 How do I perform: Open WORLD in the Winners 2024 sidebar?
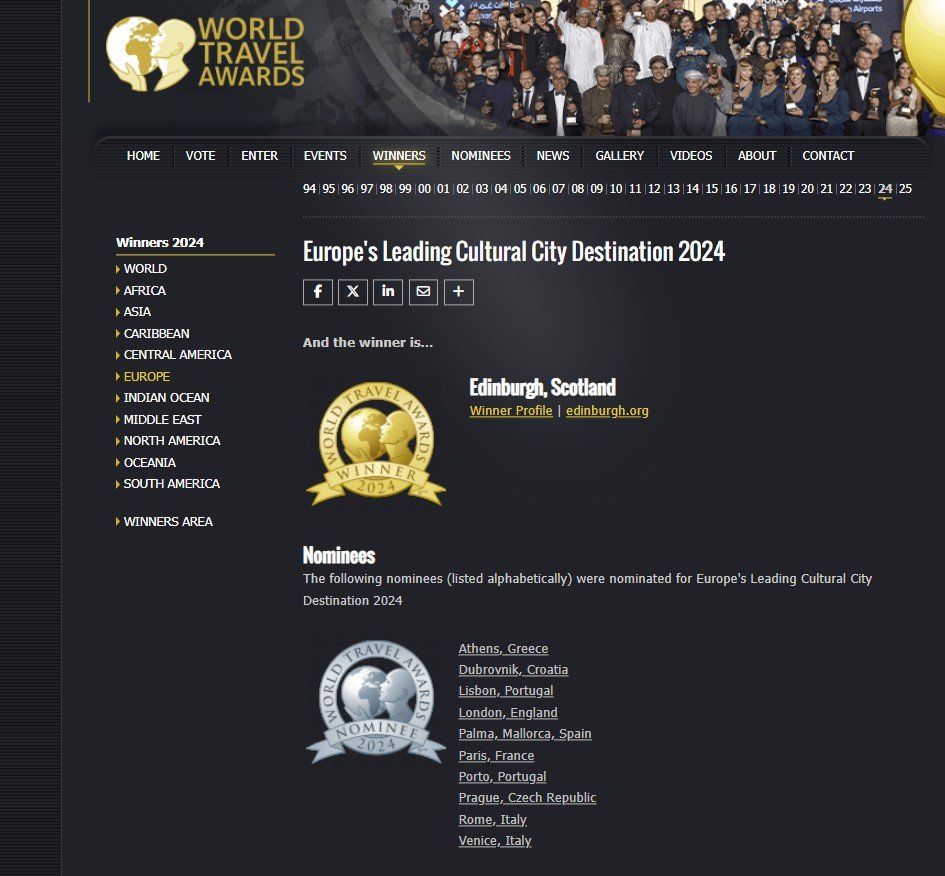(x=145, y=269)
